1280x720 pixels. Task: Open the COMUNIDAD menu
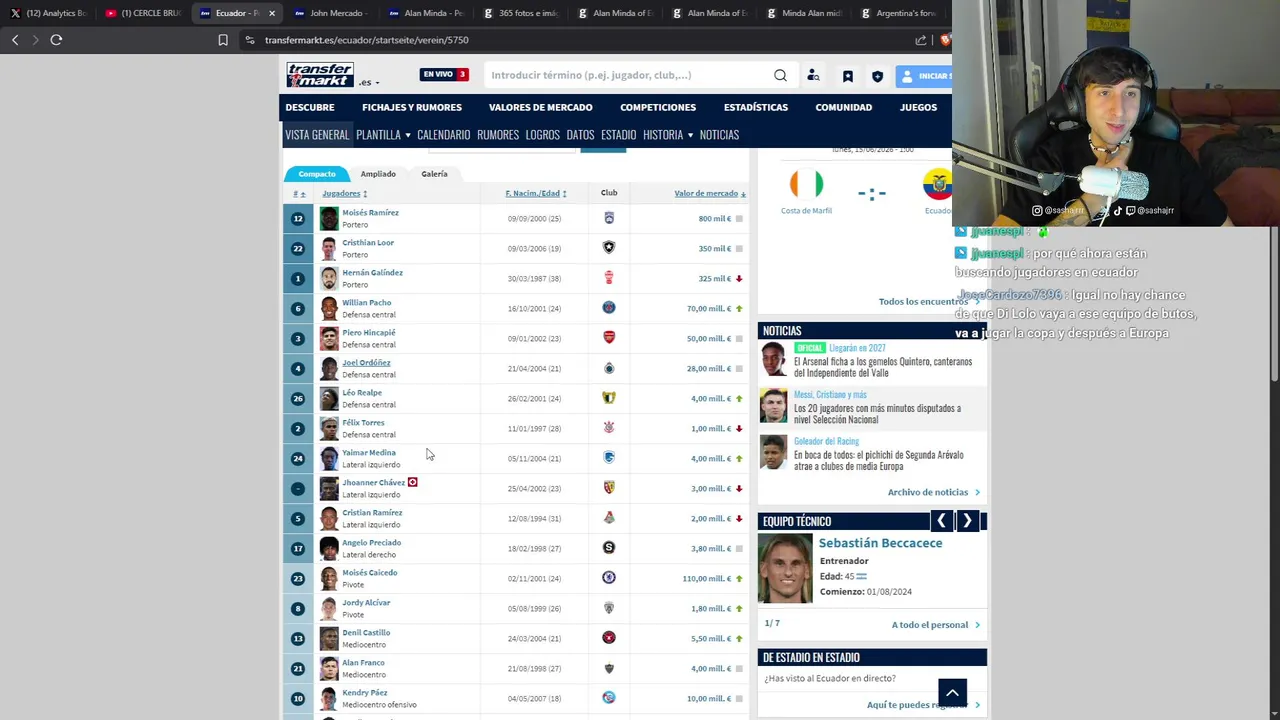844,107
